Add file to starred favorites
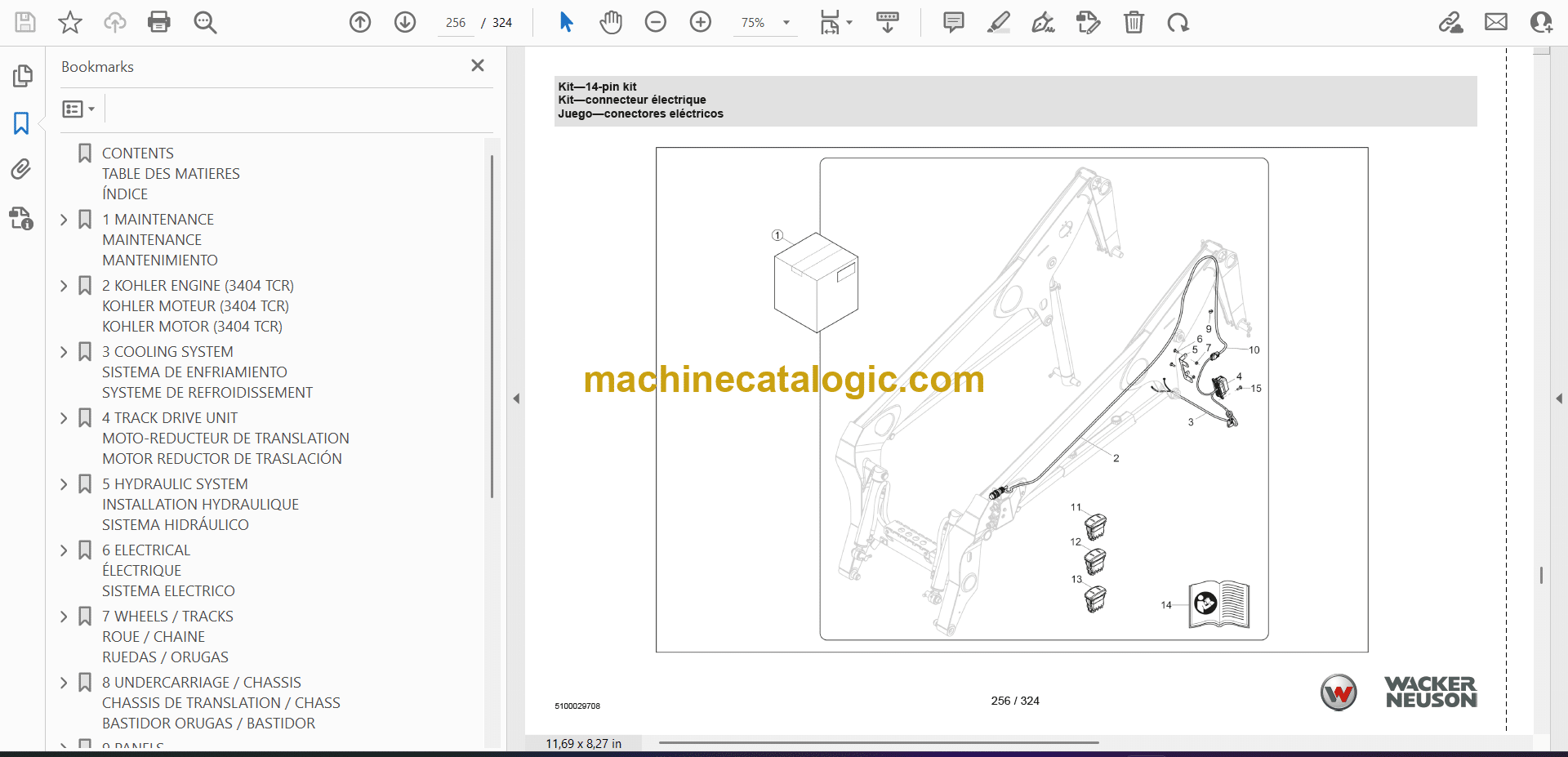Screen dimensions: 1568x757 [70, 22]
